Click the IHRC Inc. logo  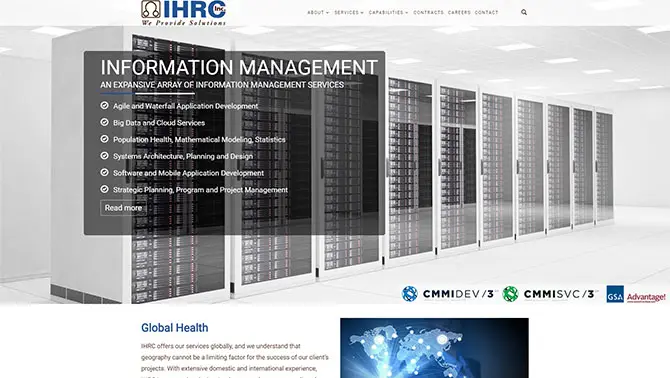(x=184, y=13)
